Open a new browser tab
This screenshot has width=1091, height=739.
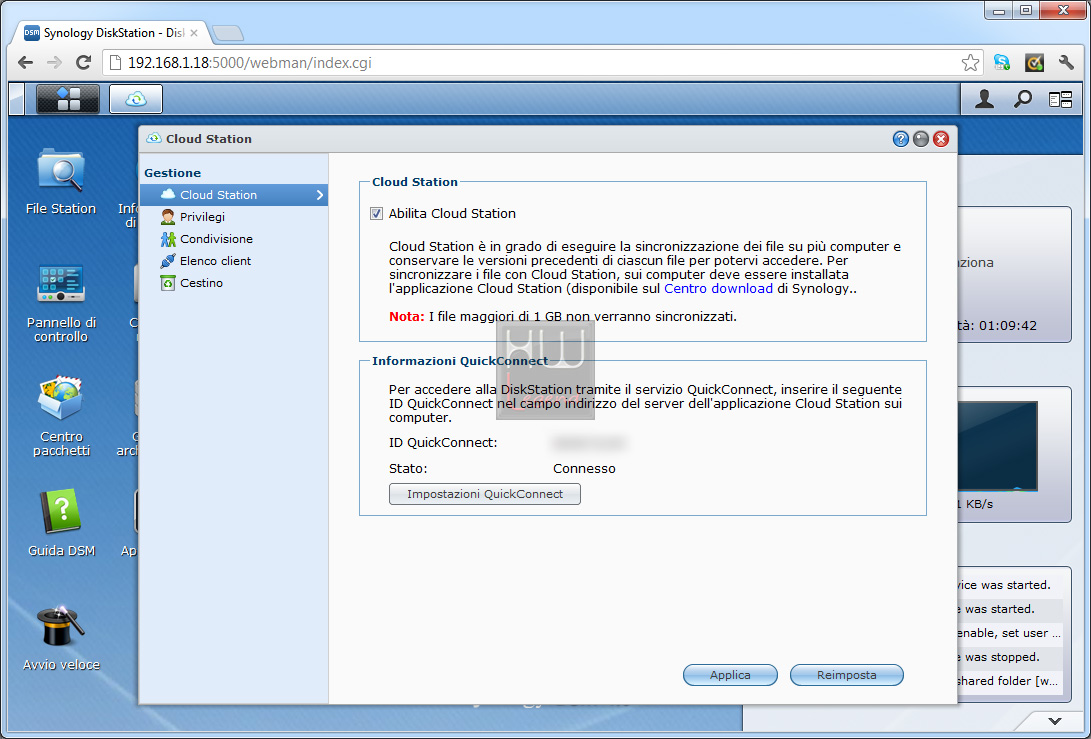coord(228,33)
